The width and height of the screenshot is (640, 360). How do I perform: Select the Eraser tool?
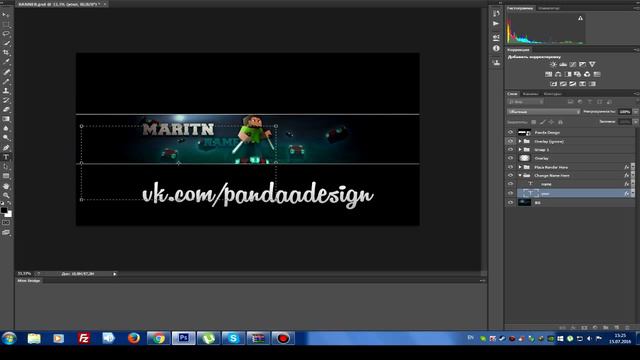point(6,110)
